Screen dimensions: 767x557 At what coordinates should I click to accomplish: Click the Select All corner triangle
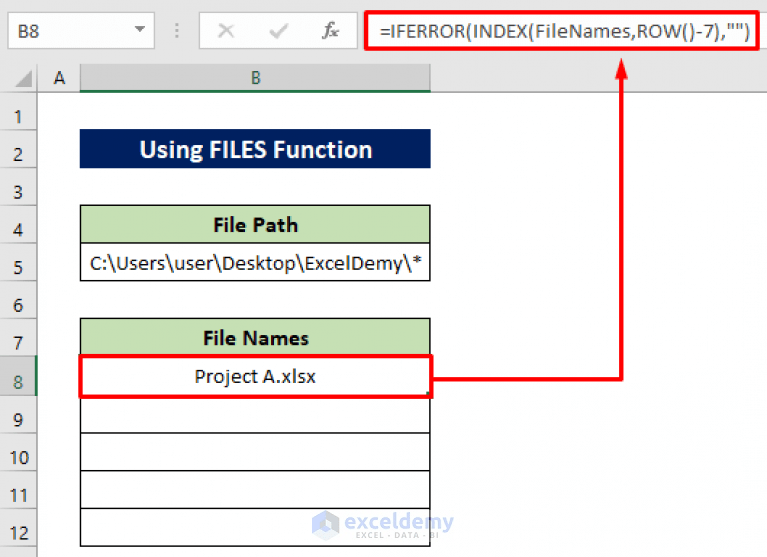click(23, 78)
